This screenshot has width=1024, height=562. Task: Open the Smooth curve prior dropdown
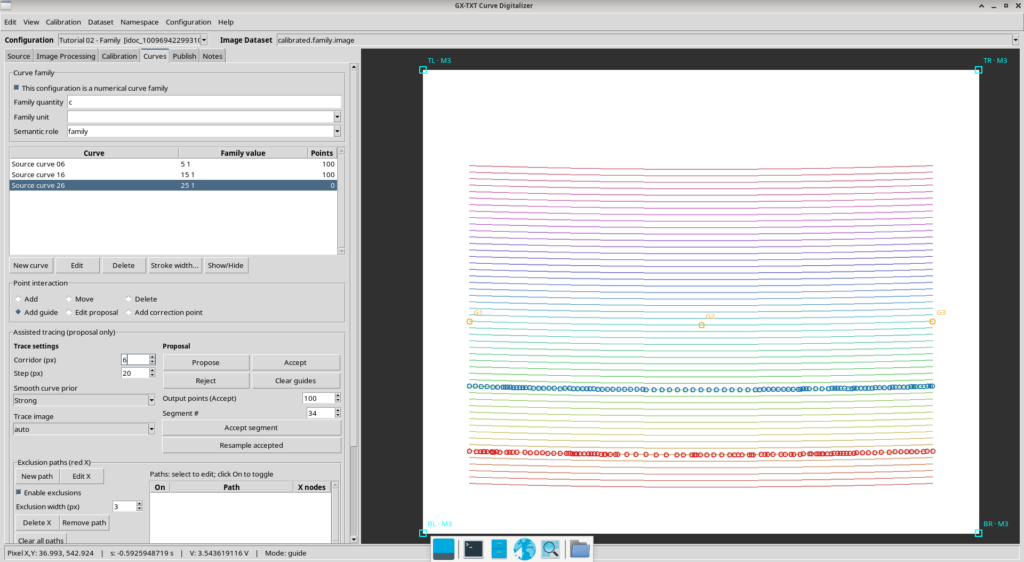151,400
